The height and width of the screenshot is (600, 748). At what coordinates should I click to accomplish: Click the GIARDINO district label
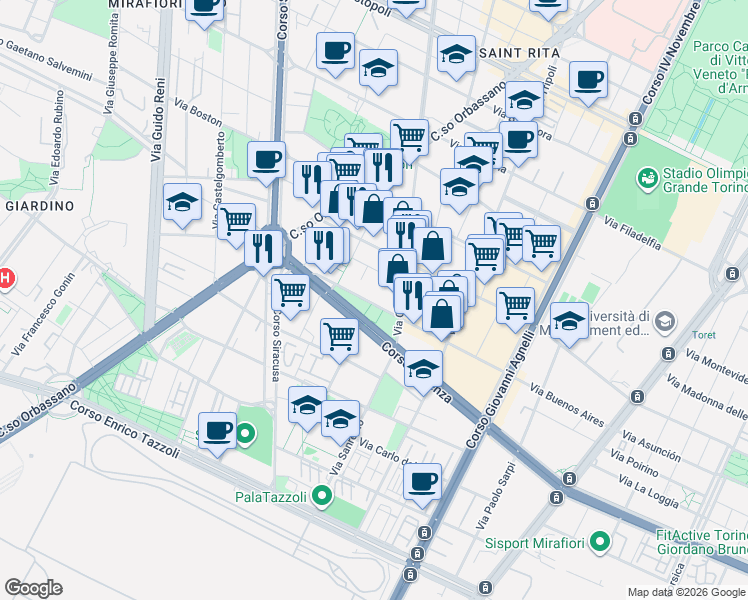coord(40,206)
